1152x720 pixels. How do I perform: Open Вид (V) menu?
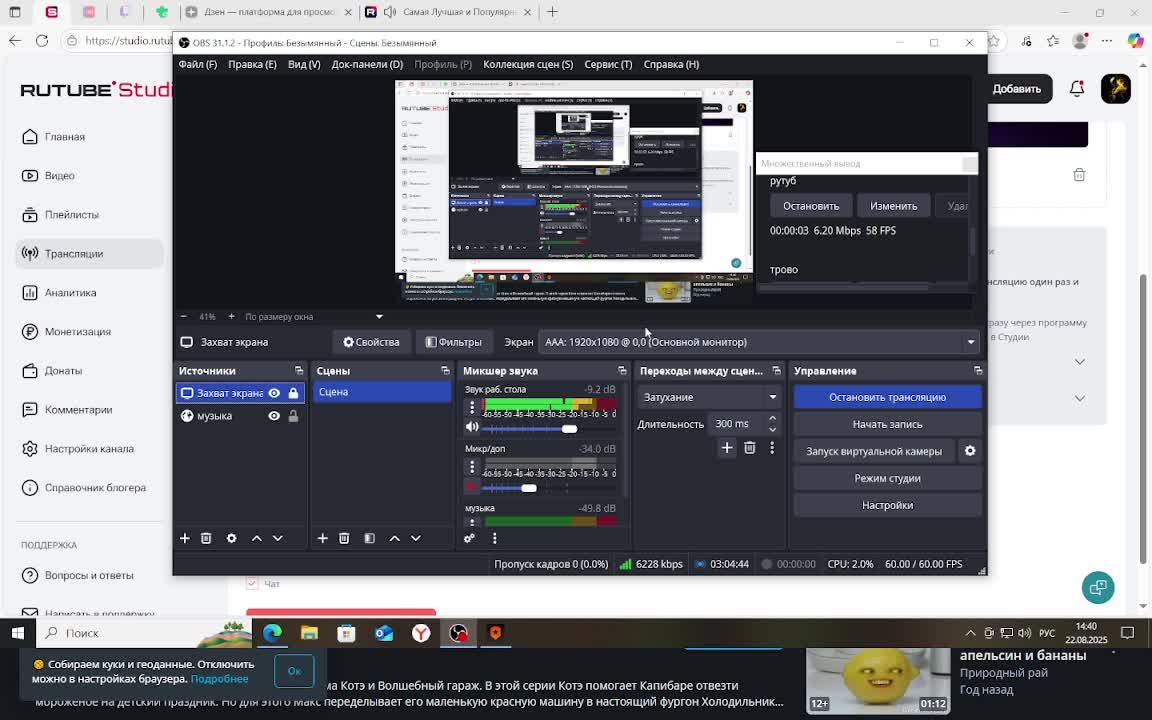point(304,65)
